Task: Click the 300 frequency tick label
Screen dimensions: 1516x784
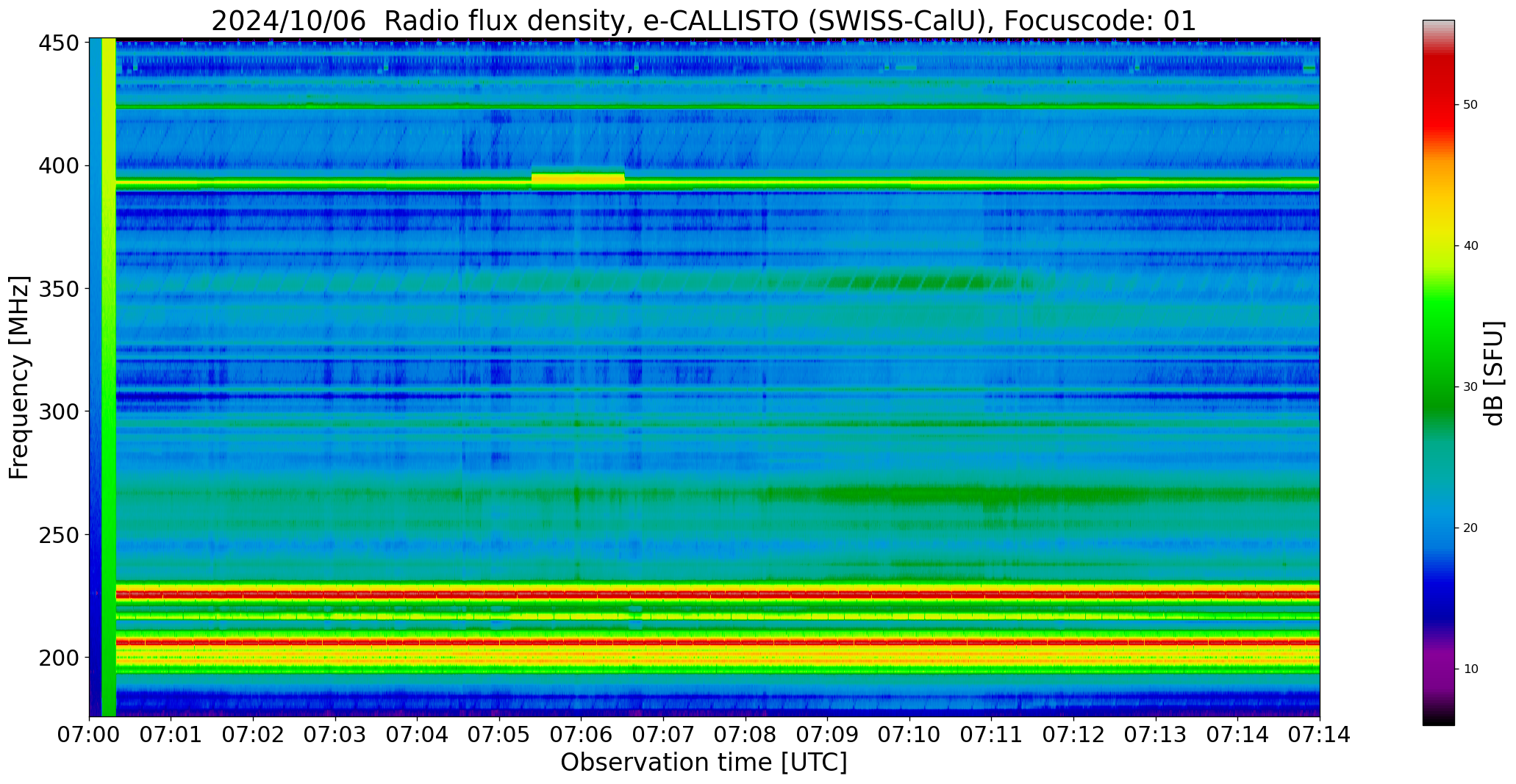Action: point(59,411)
